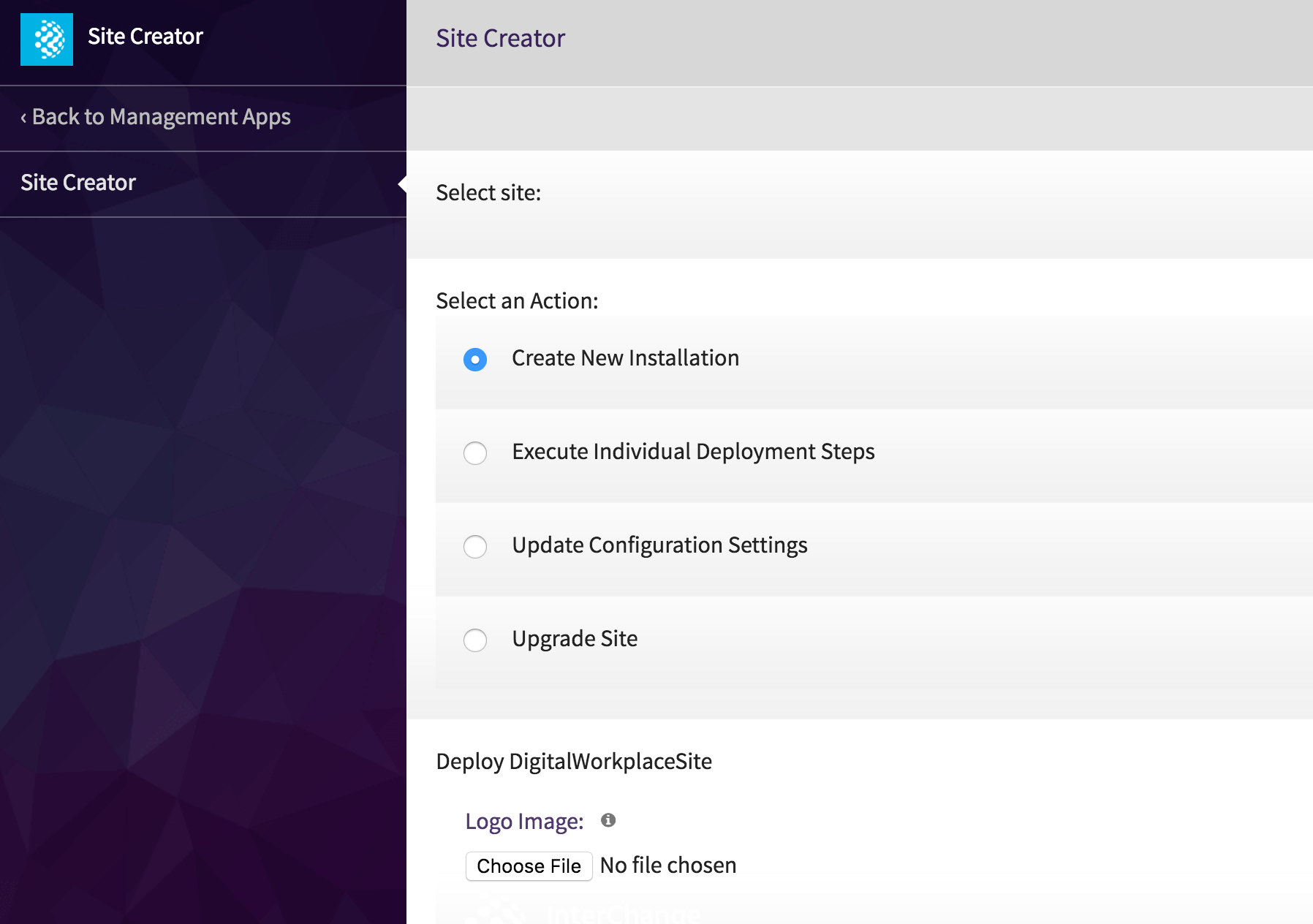
Task: Click the Site Creator page header
Action: point(501,37)
